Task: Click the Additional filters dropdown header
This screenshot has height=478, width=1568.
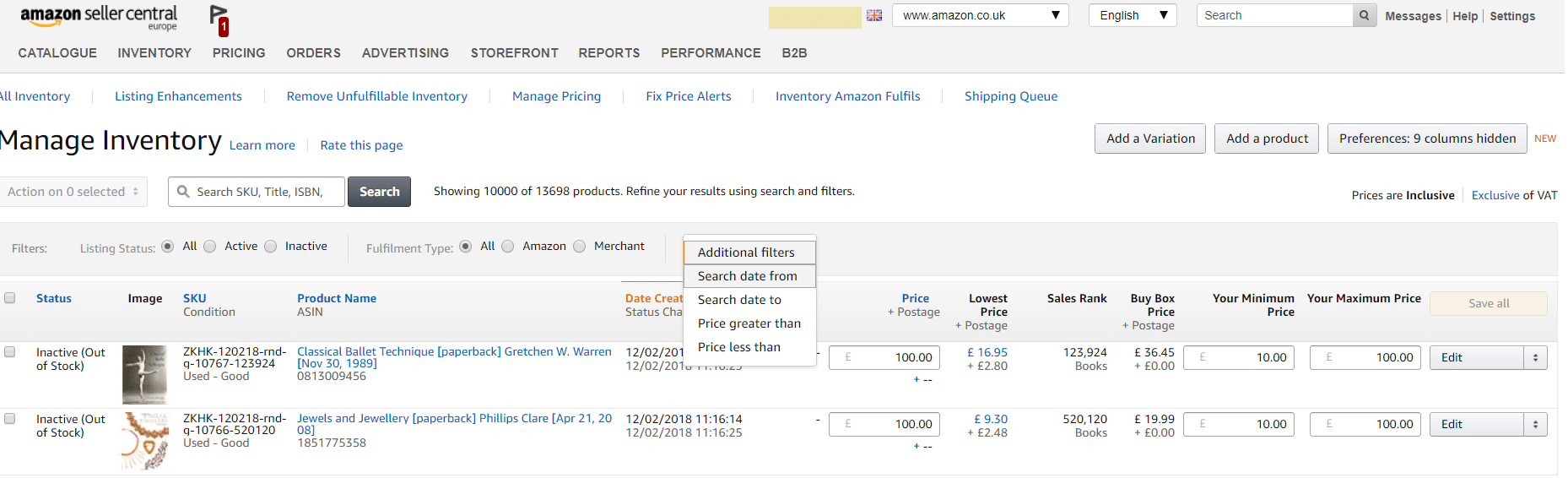Action: 749,253
